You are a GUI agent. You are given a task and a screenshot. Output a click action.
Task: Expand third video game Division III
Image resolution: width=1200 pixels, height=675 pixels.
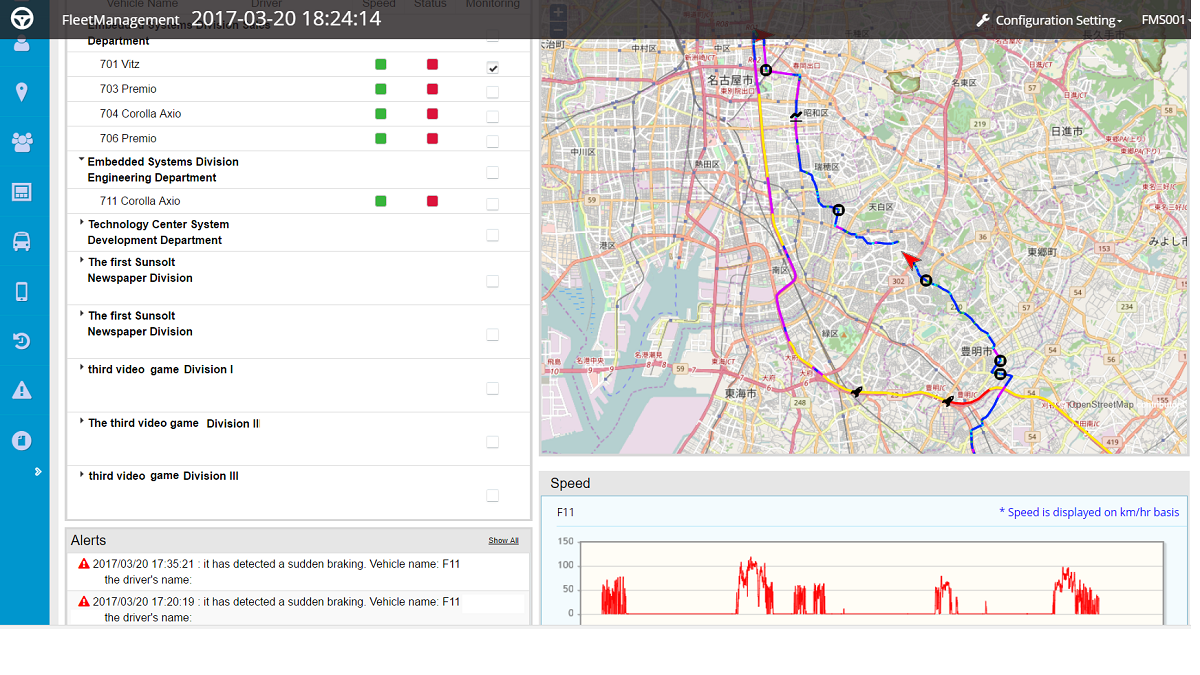(x=81, y=474)
